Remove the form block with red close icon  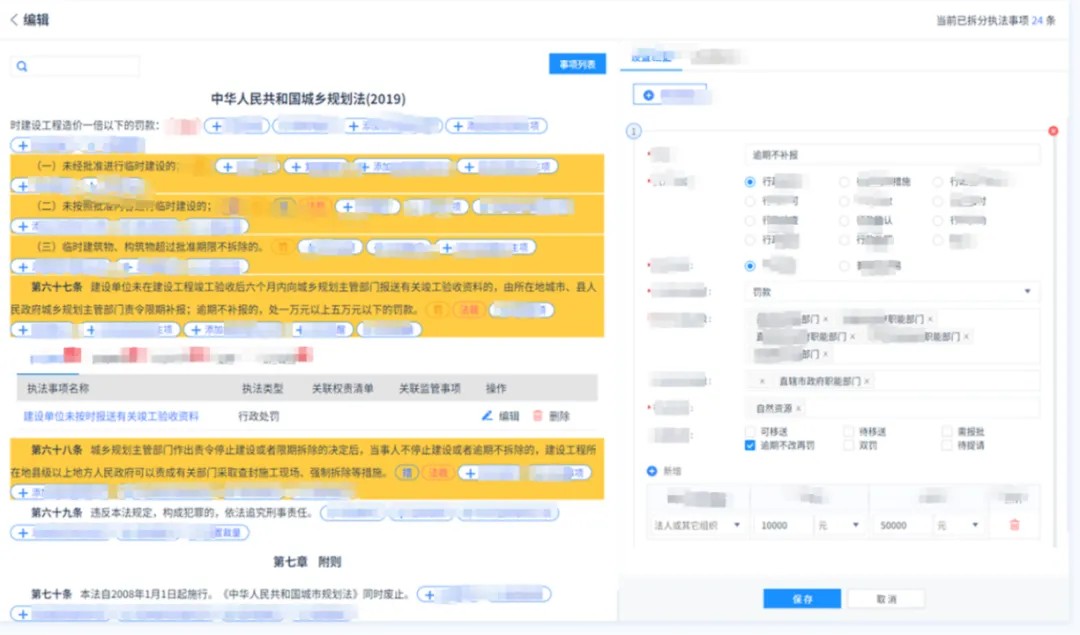(x=1052, y=131)
